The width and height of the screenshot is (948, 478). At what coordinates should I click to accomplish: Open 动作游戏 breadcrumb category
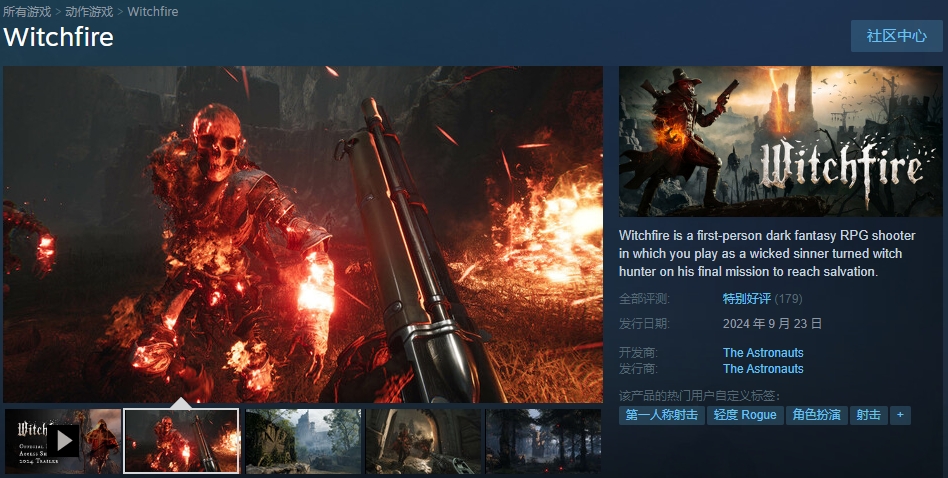click(x=89, y=11)
